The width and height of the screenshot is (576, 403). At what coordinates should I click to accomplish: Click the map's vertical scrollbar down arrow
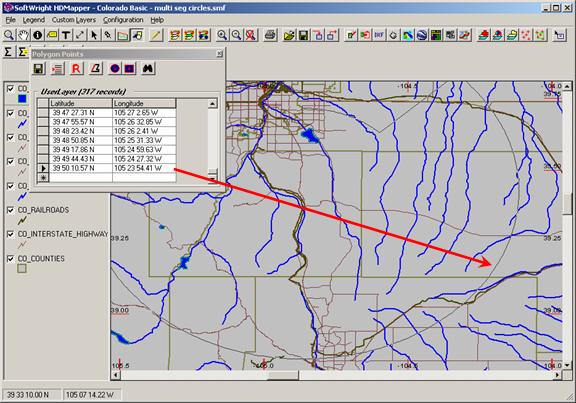567,366
